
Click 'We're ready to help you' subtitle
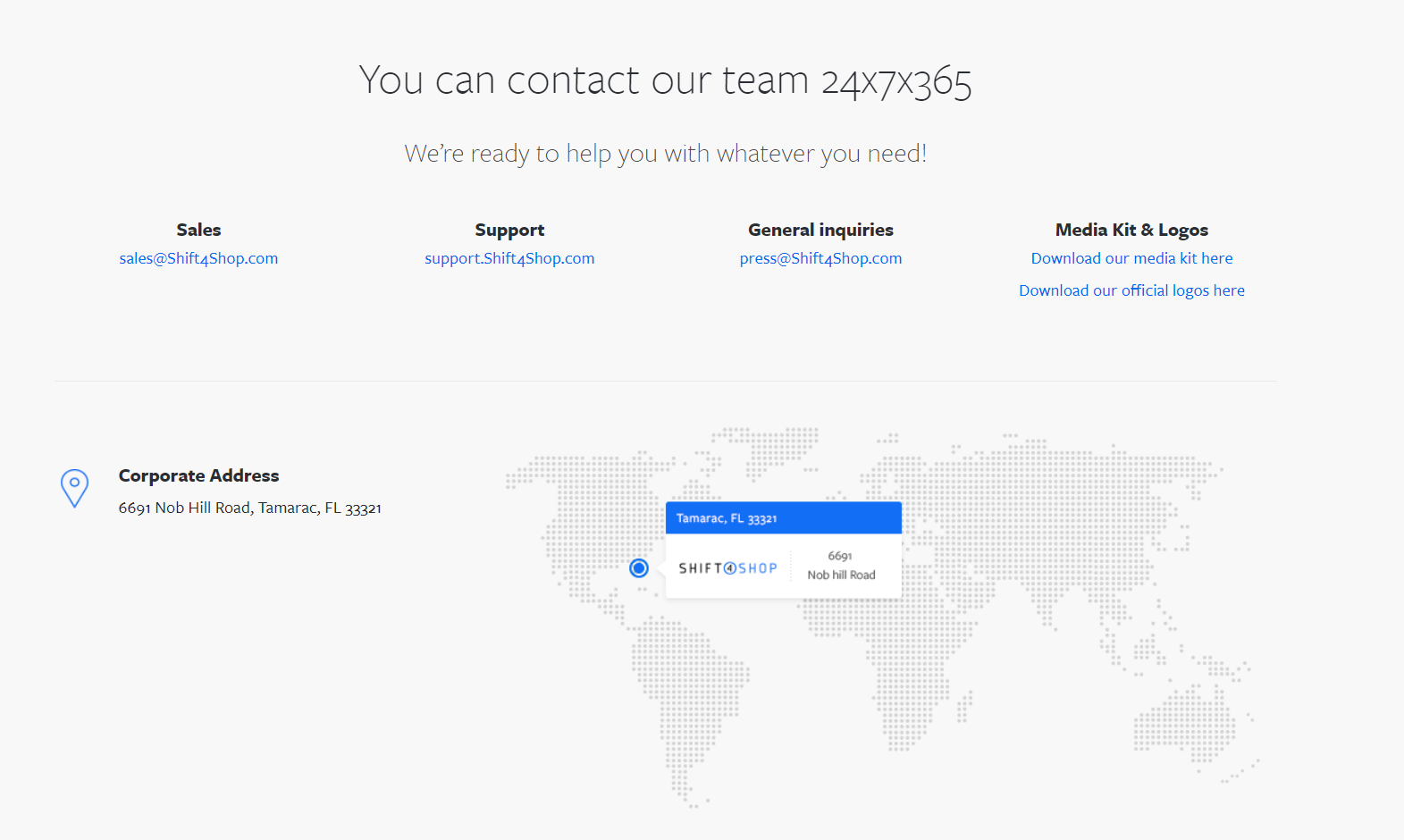665,154
